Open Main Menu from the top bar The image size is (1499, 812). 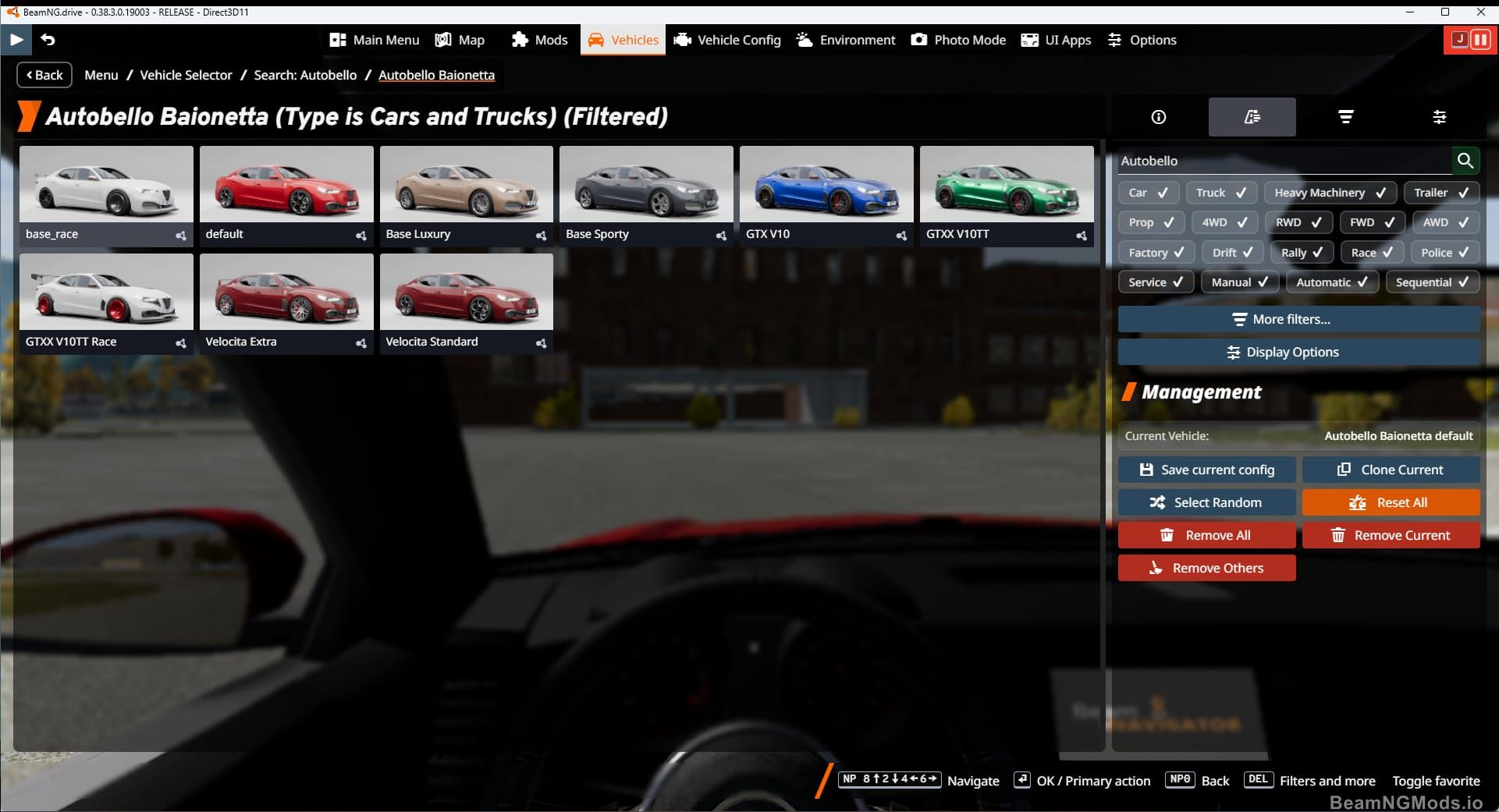(374, 39)
